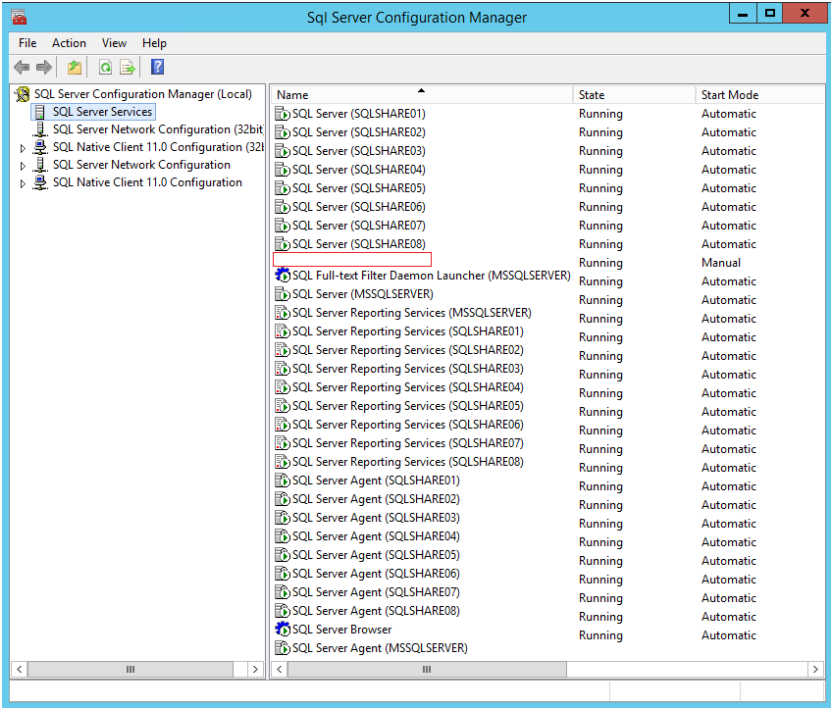Select SQL Server Configuration Manager (Local) label
Screen dimensions: 833x710
coord(143,94)
